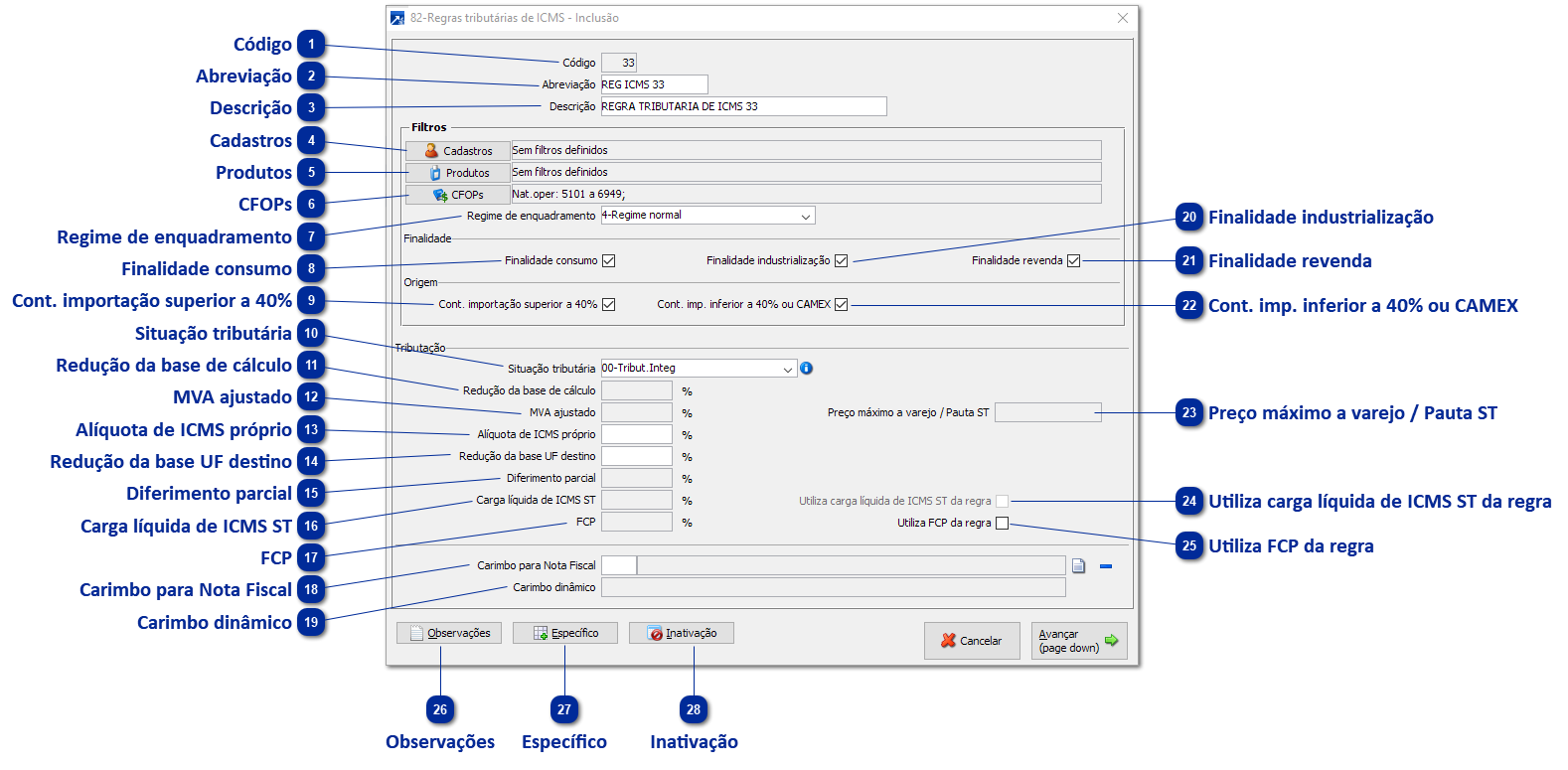Check Utiliza carga líquida de ICMS ST da regra
This screenshot has height=770, width=1568.
[x=1002, y=502]
